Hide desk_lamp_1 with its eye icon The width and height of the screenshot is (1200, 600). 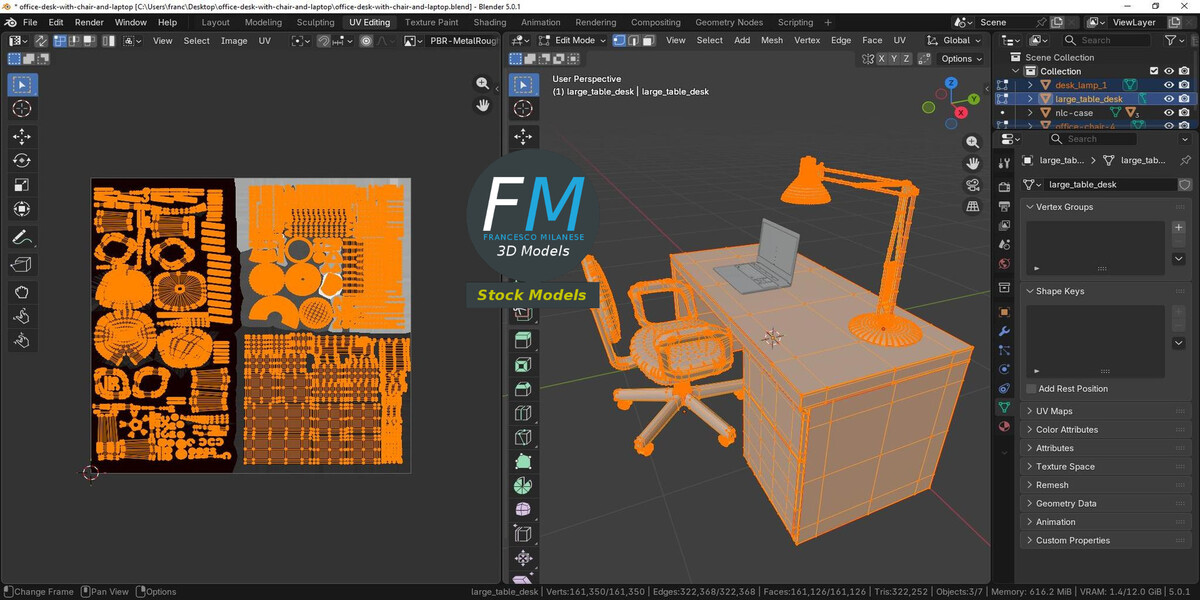pos(1168,85)
